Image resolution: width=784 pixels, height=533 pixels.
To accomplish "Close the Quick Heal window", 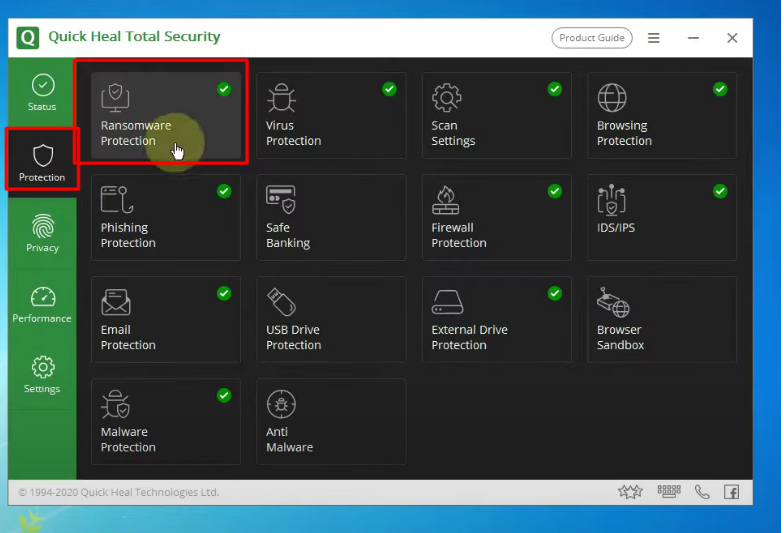I will point(732,38).
